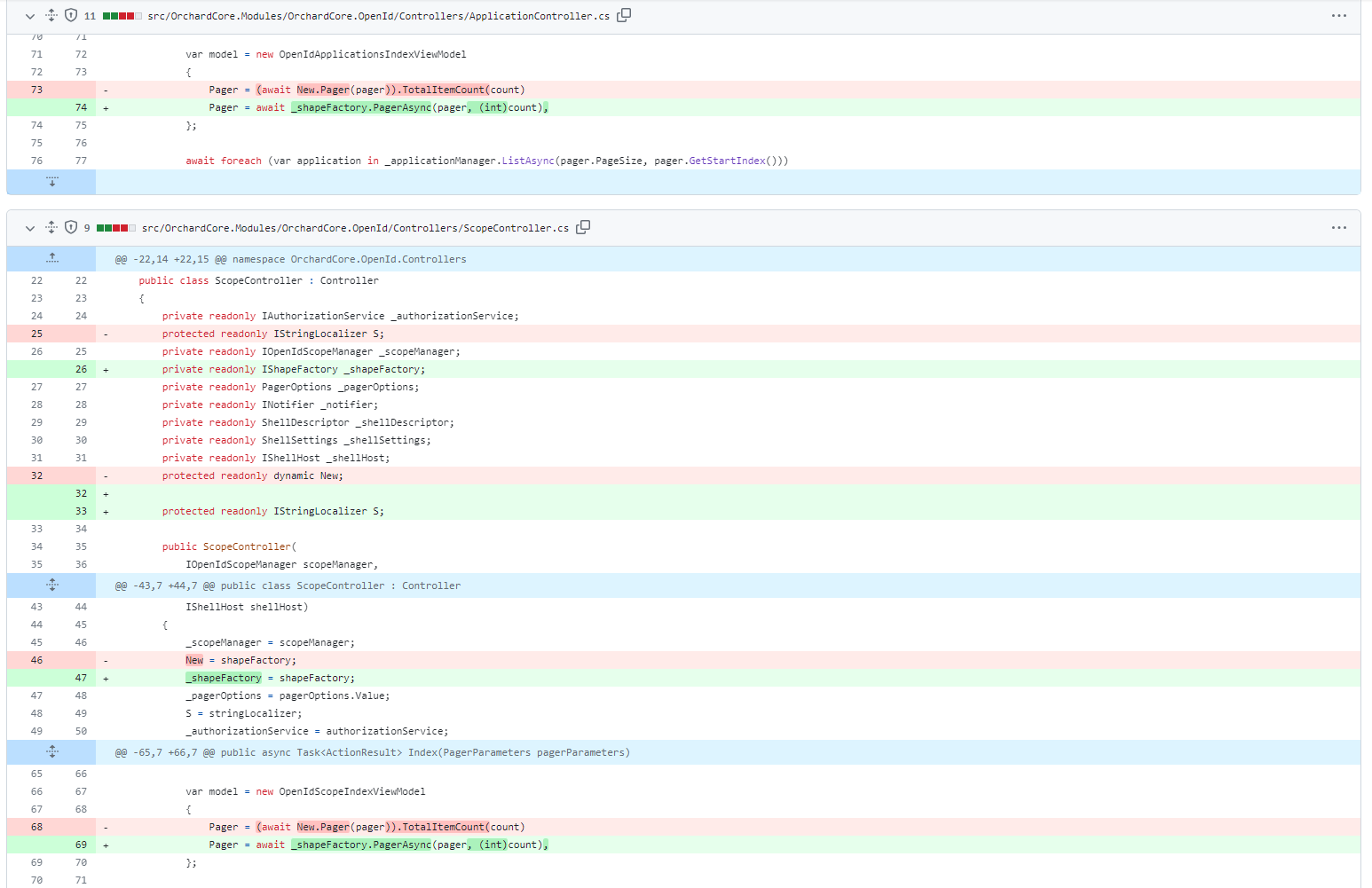Viewport: 1372px width, 888px height.
Task: Open the ApplicationController.cs file link
Action: pos(379,16)
